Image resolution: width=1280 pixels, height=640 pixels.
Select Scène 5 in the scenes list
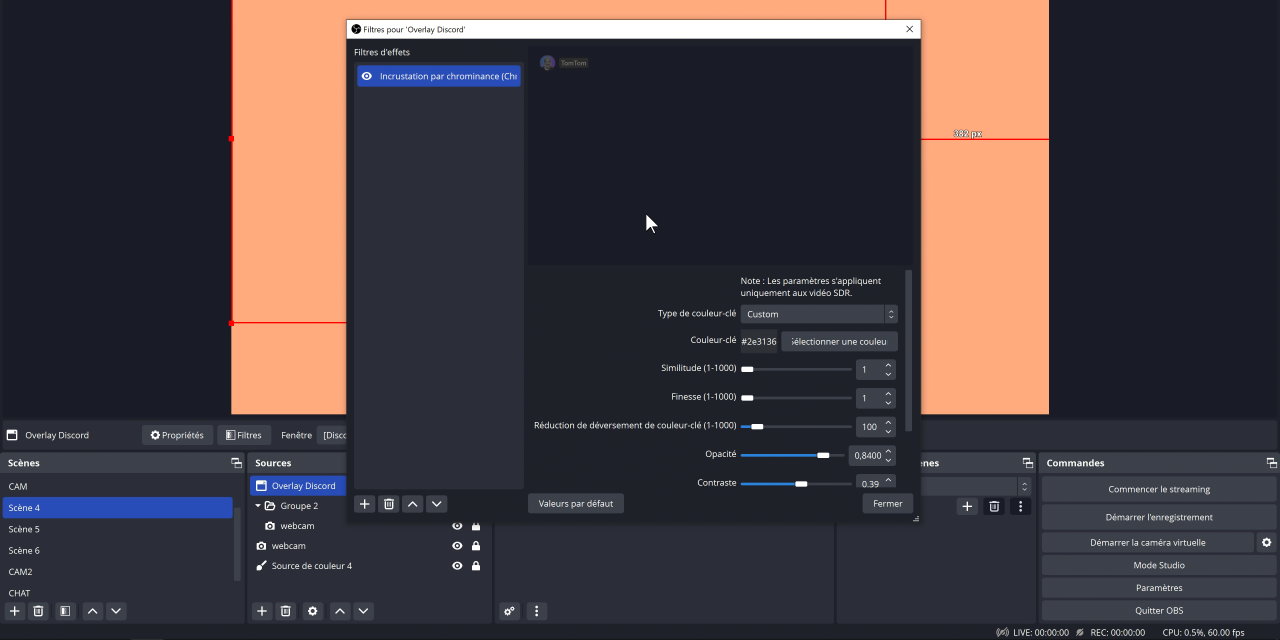coord(24,529)
